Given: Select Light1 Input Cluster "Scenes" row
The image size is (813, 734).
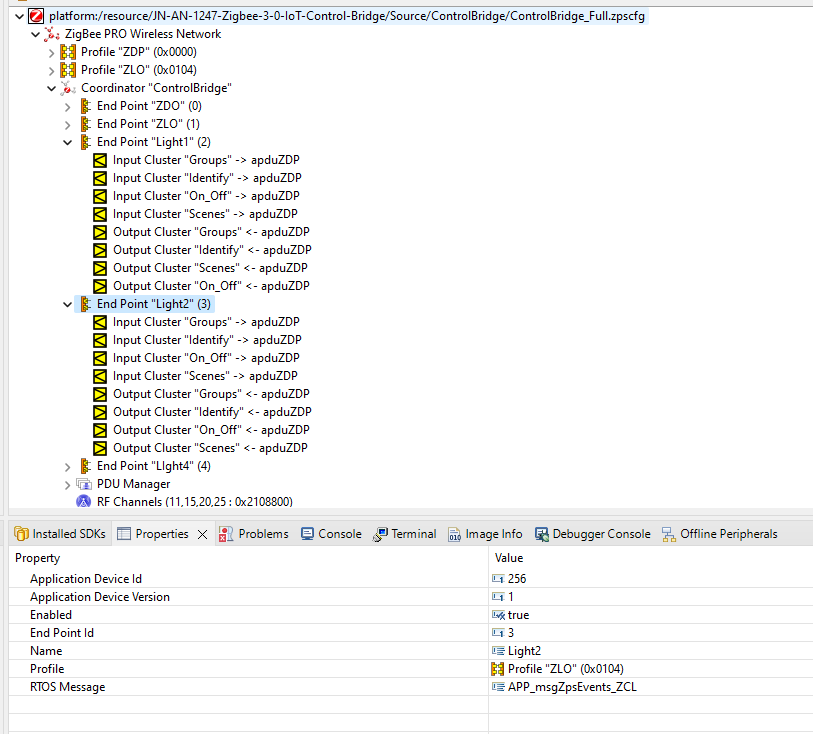Looking at the screenshot, I should point(205,214).
